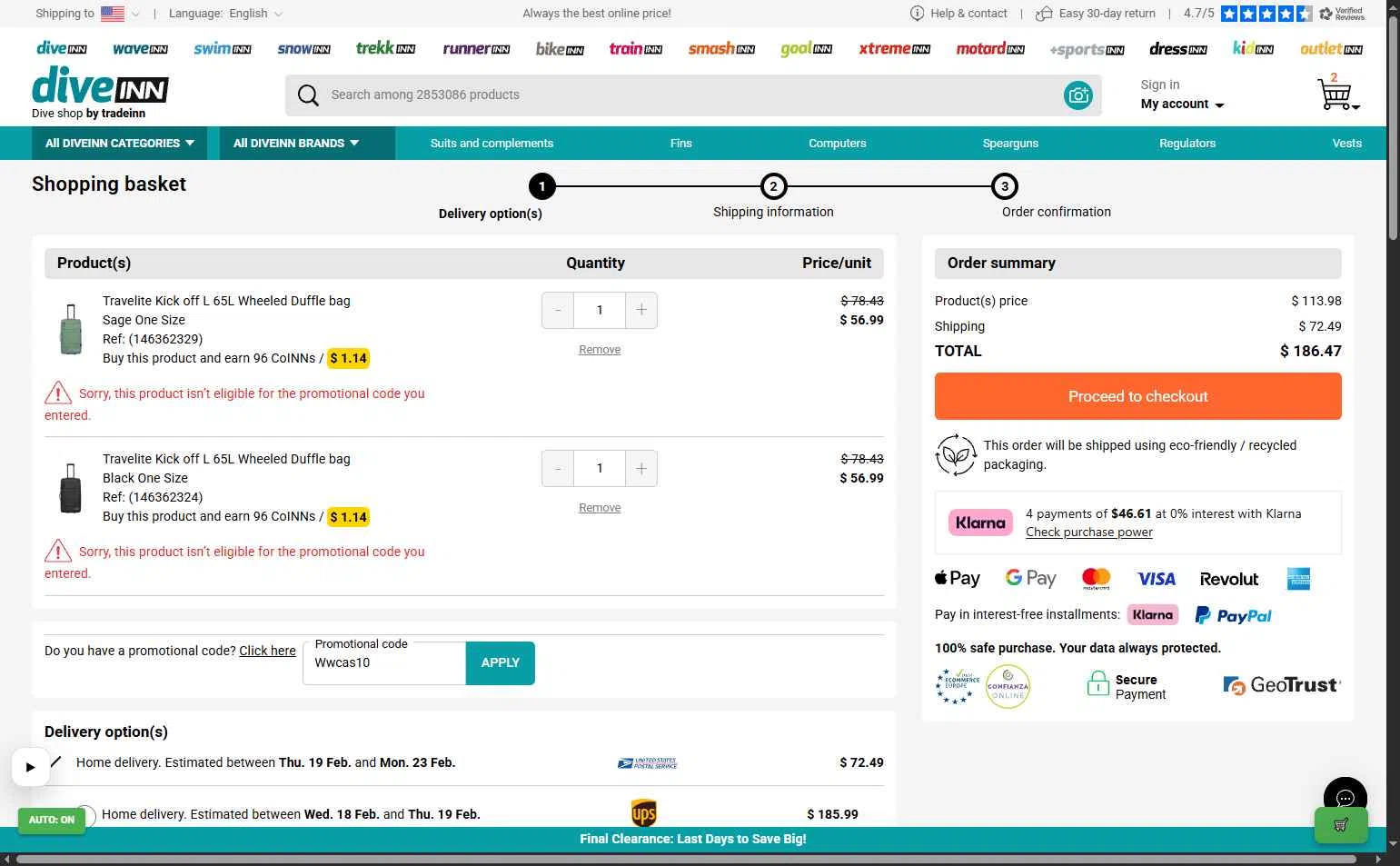Decrease quantity of Black duffle bag
Image resolution: width=1400 pixels, height=866 pixels.
tap(558, 469)
